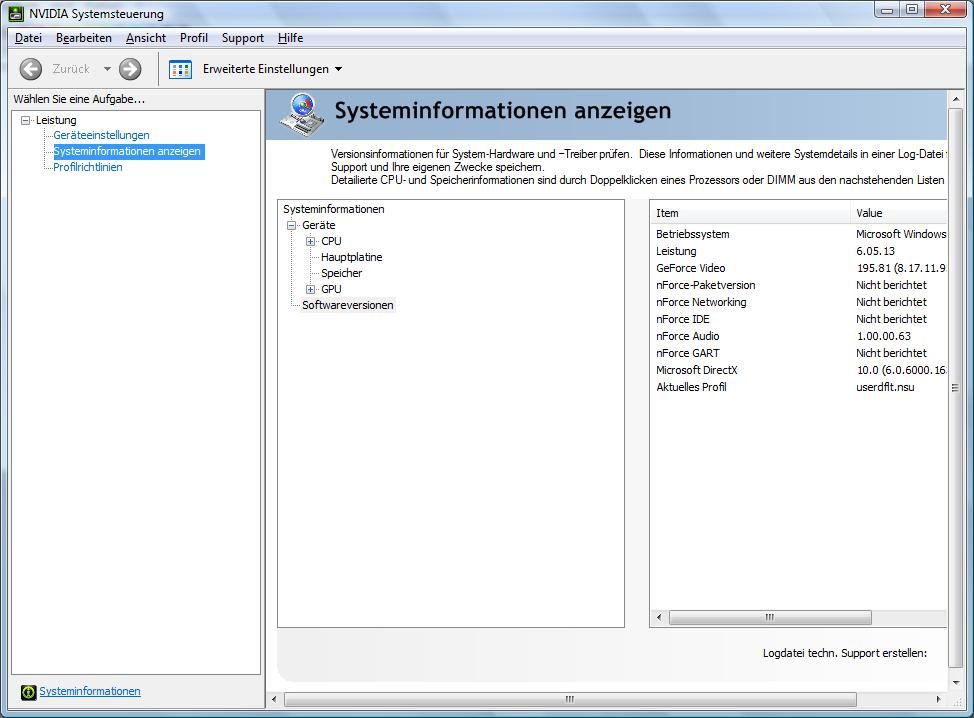Viewport: 974px width, 718px height.
Task: Click the Systeminformationen icon at bottom left
Action: (x=29, y=691)
